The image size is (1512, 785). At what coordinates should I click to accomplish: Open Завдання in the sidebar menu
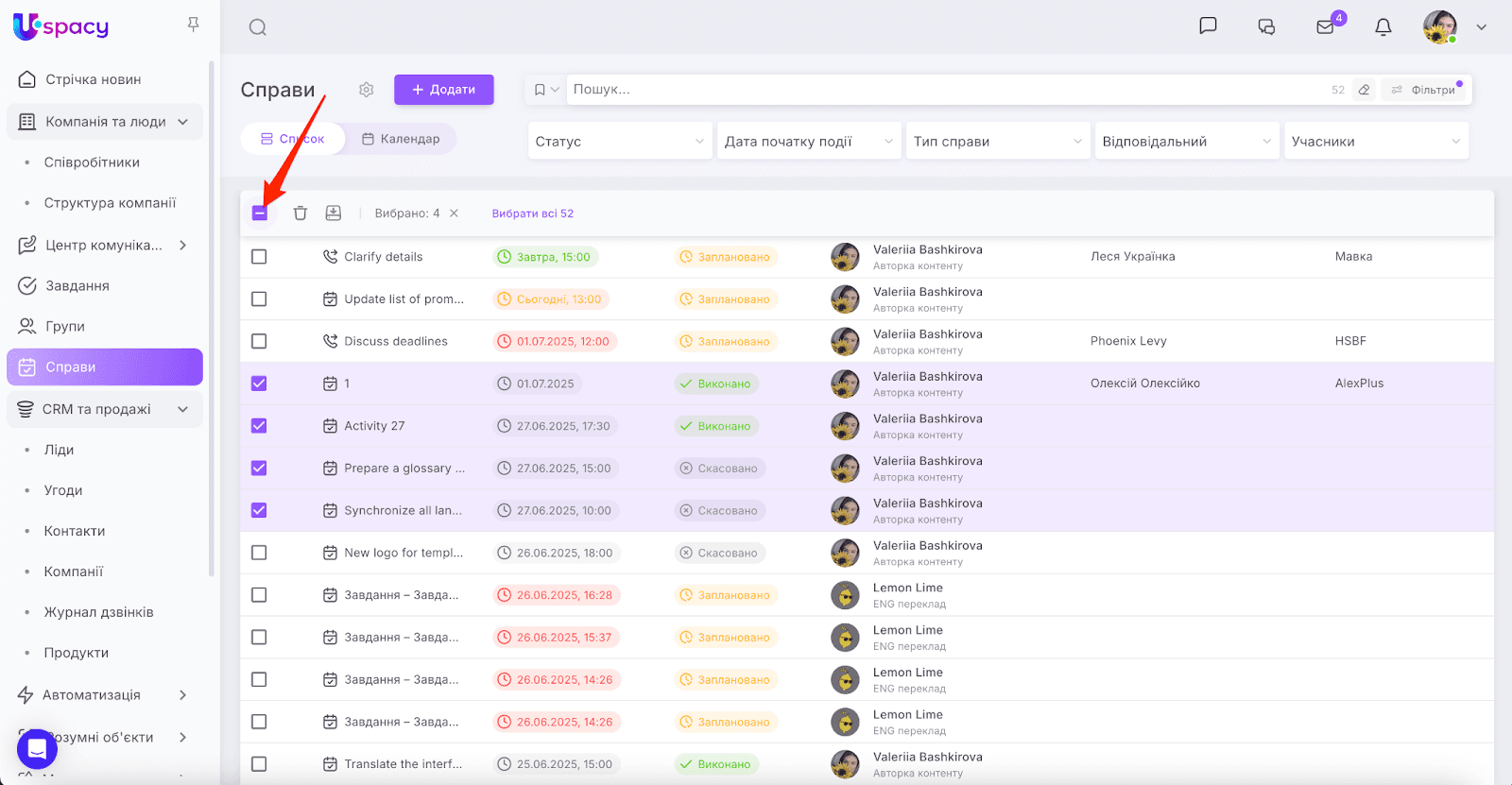(77, 285)
